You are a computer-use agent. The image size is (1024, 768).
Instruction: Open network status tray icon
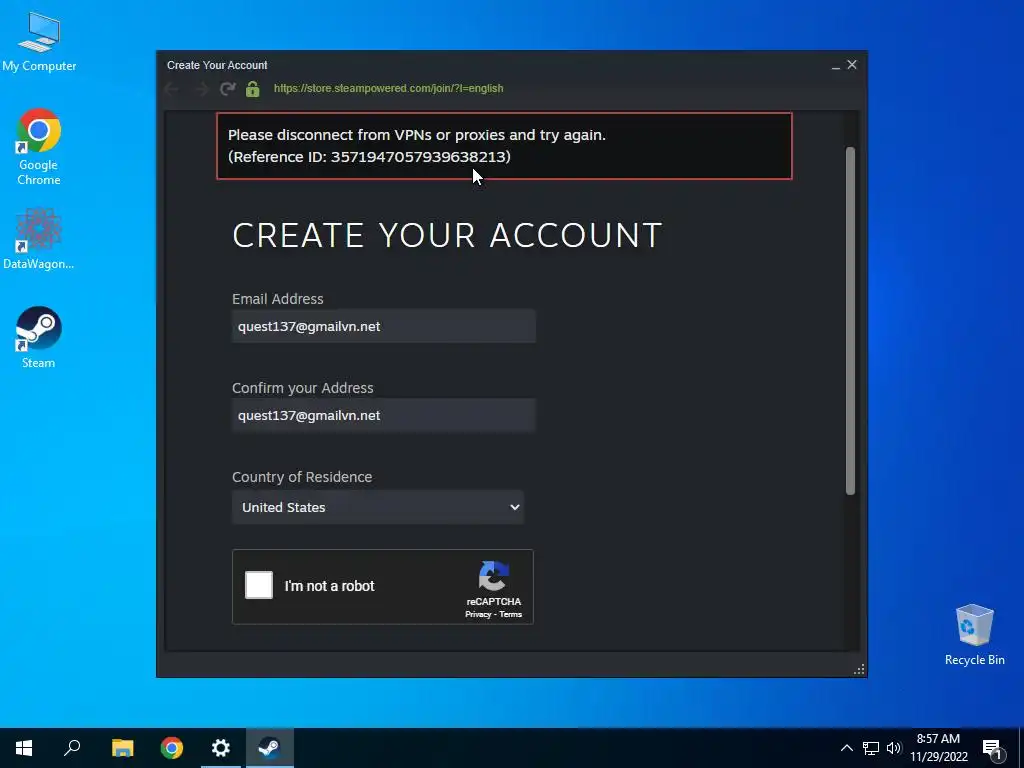click(x=871, y=748)
